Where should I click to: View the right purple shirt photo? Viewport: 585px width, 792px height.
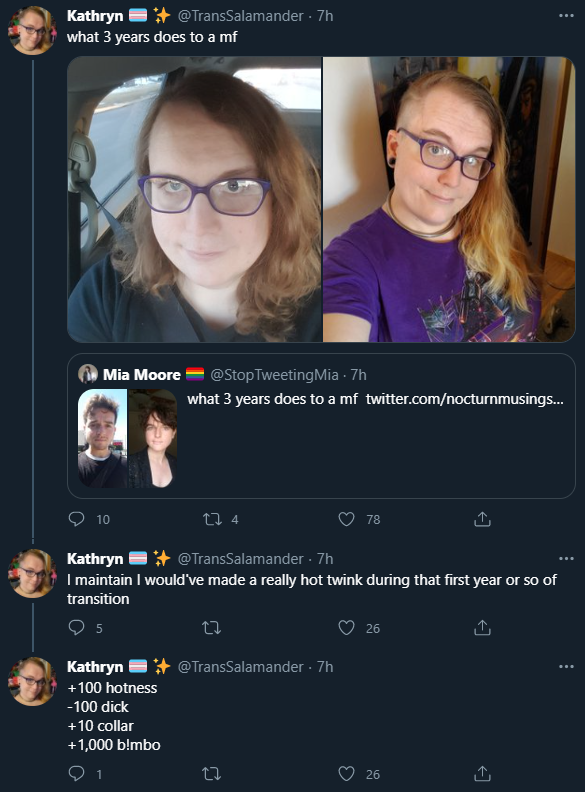(449, 199)
